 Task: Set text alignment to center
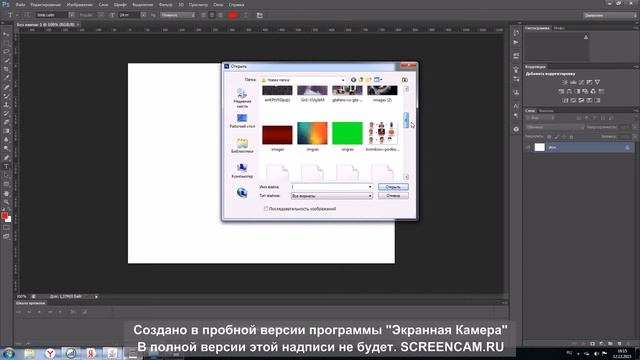(212, 15)
